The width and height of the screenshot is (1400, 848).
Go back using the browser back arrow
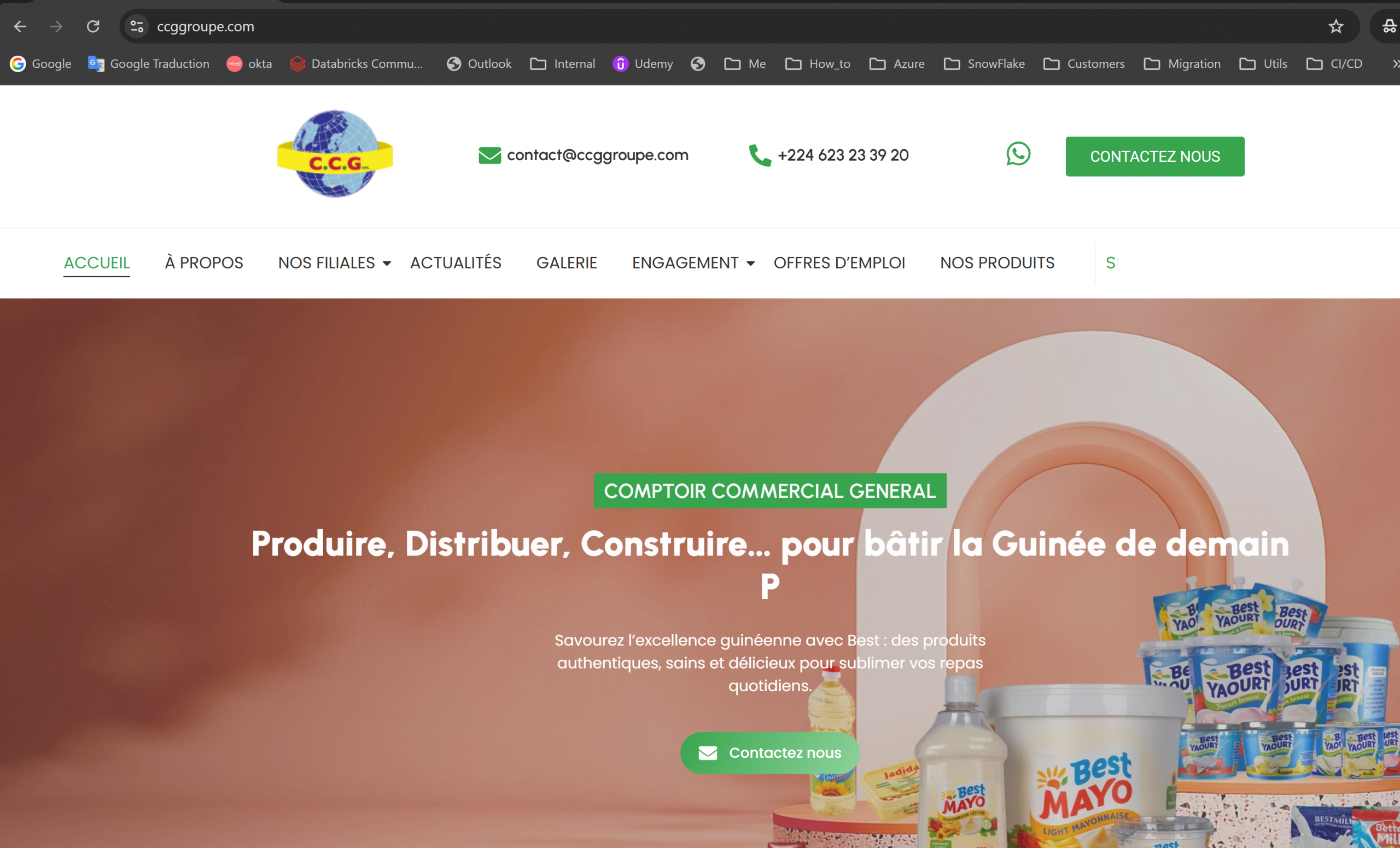tap(19, 26)
